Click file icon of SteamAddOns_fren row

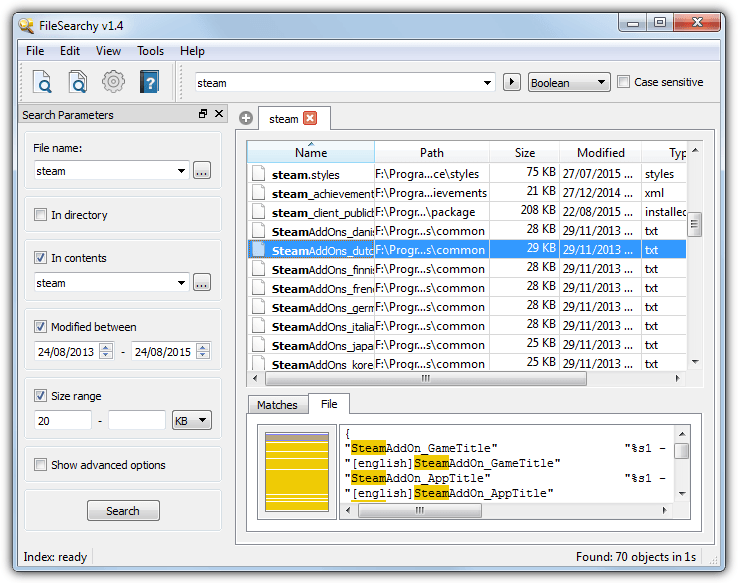click(258, 288)
